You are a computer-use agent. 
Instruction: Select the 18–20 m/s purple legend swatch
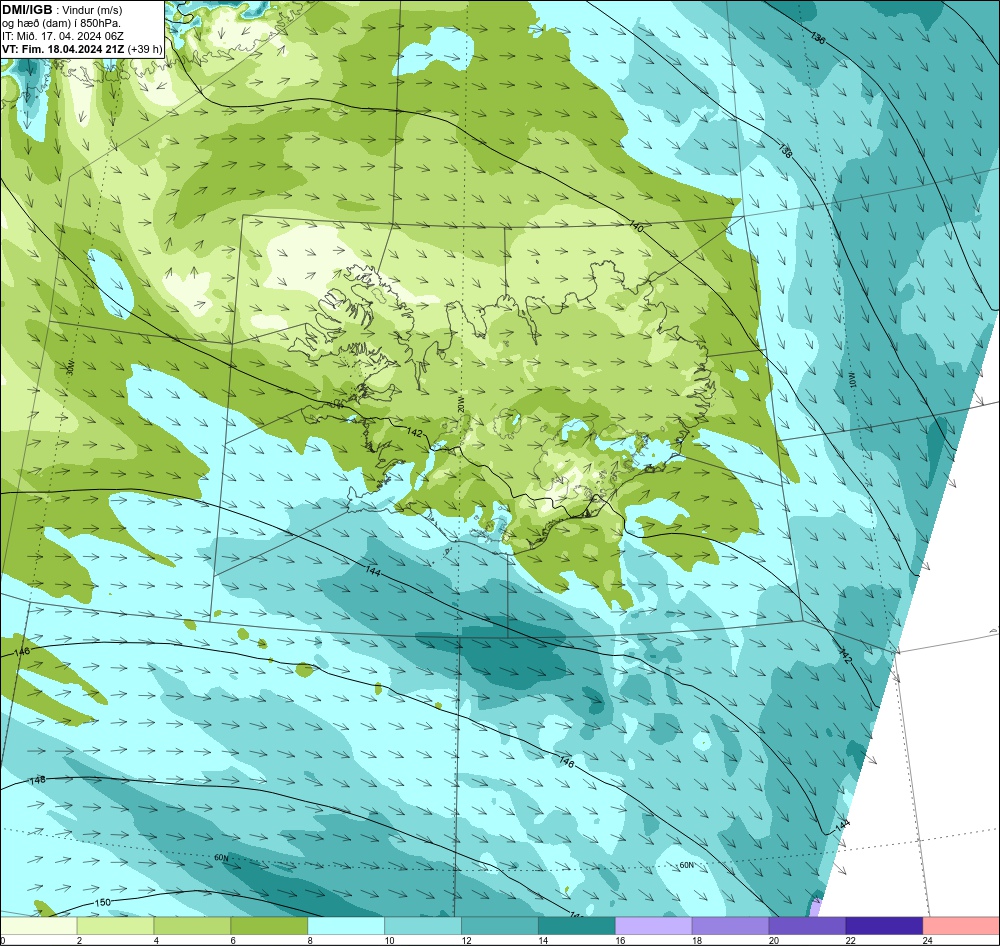(730, 926)
